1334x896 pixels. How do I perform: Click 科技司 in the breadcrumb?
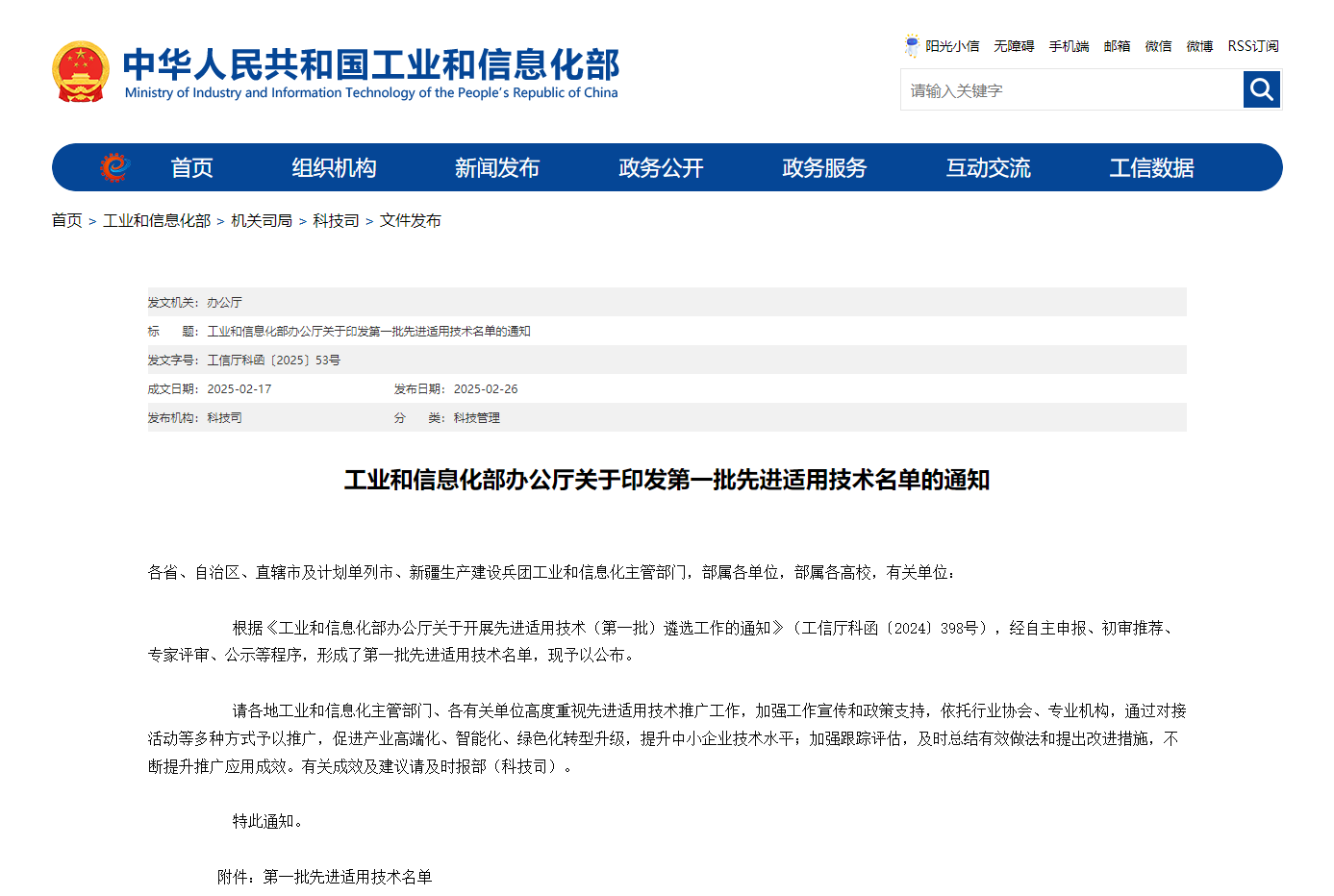coord(336,221)
